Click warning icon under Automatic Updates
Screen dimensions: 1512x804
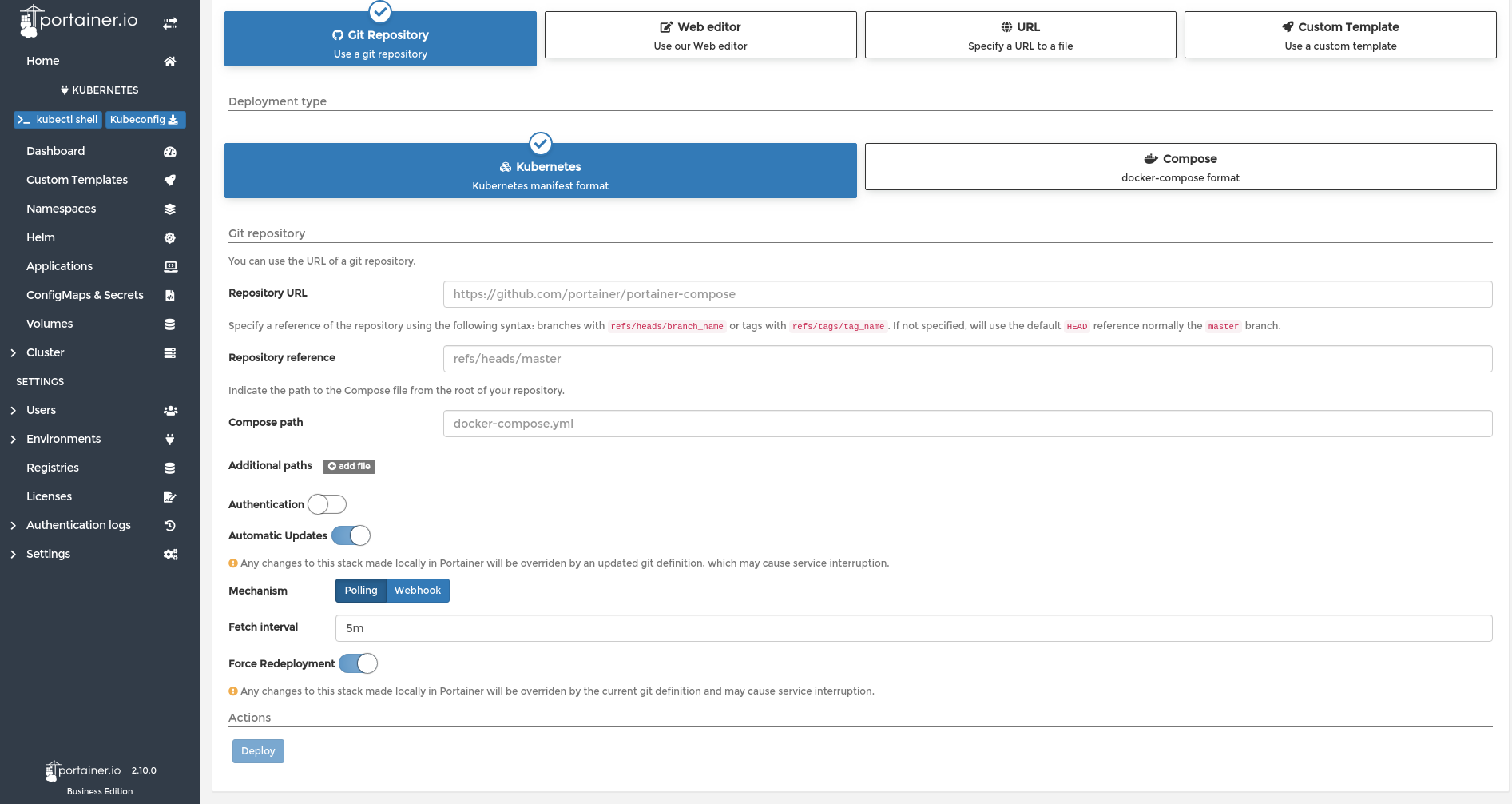(233, 563)
